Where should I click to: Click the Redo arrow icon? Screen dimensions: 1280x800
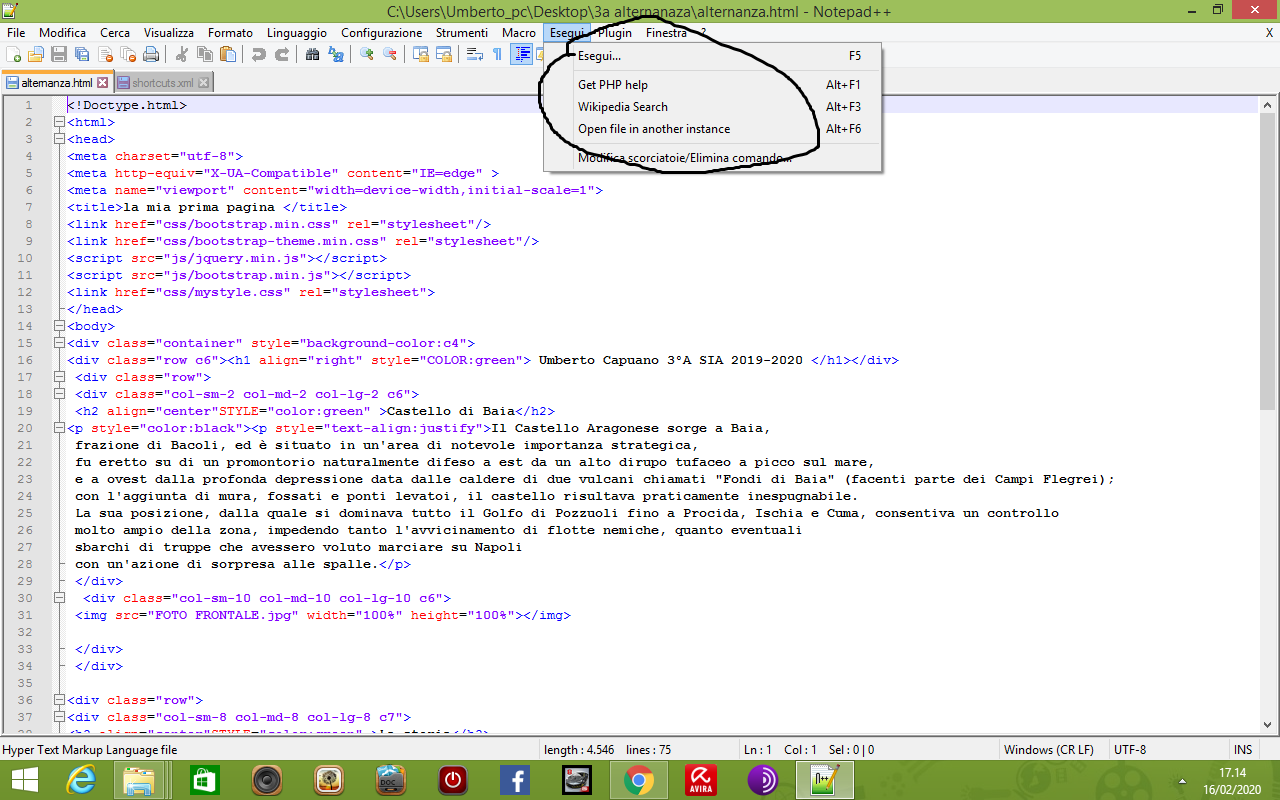tap(282, 54)
